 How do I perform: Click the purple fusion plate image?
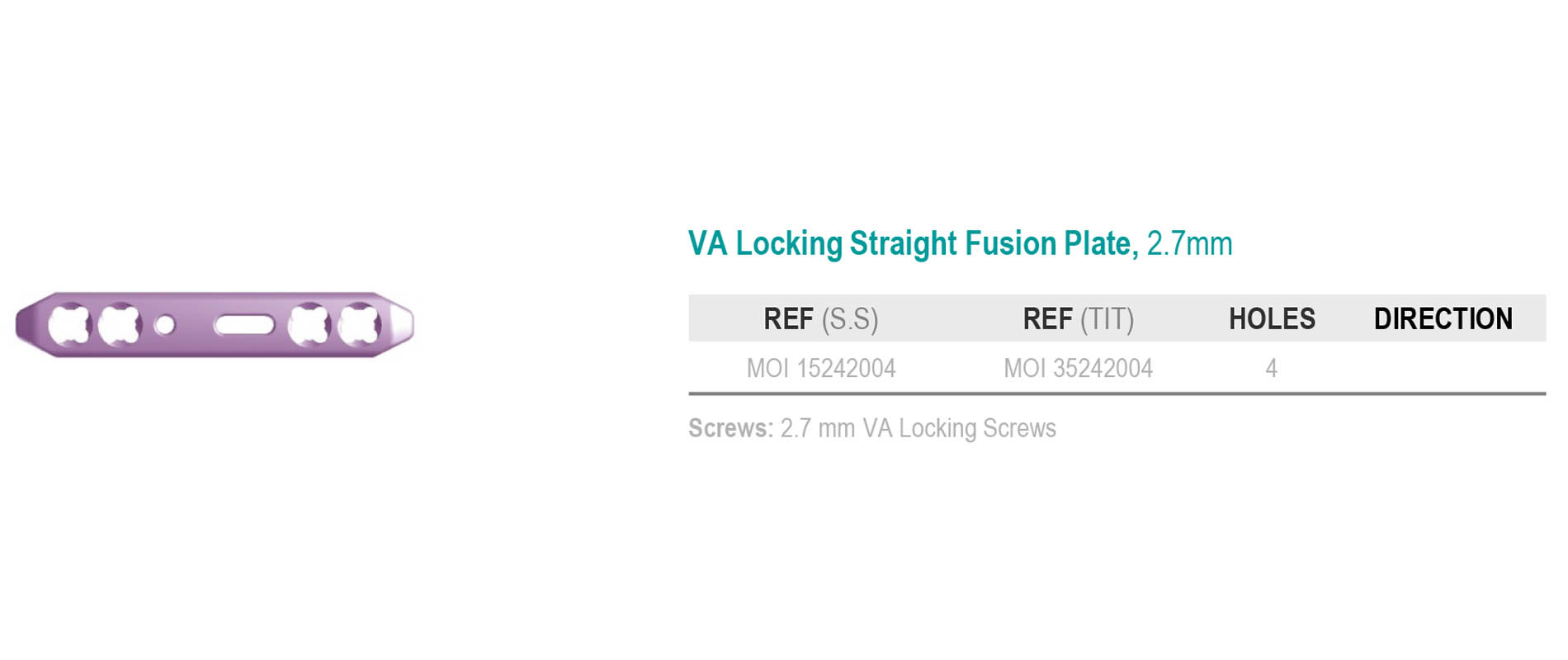[x=215, y=324]
